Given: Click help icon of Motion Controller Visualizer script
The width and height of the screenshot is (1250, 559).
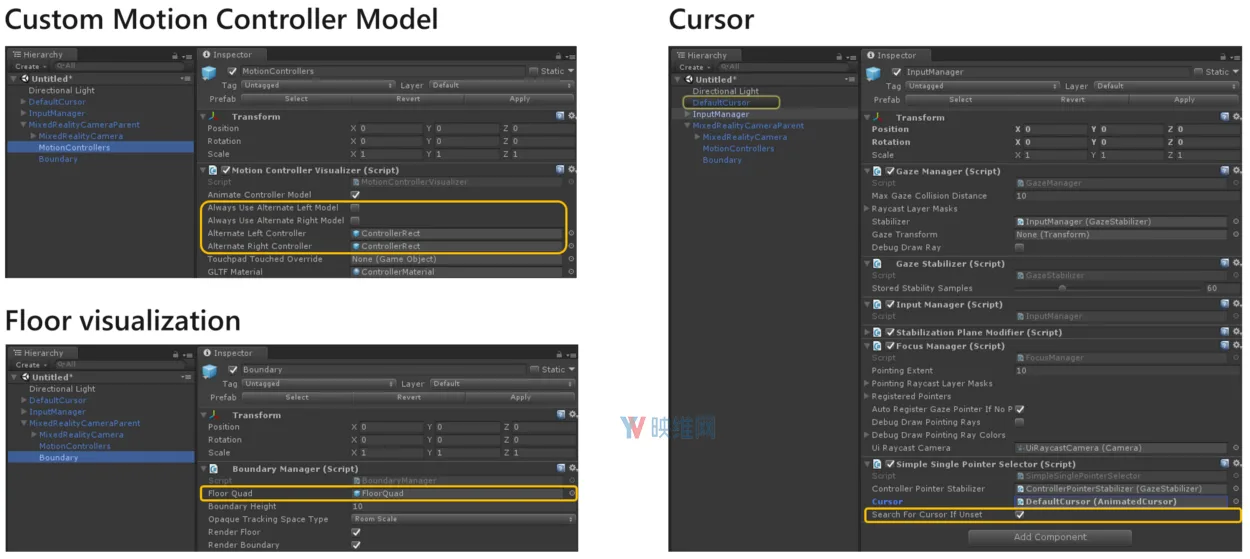Looking at the screenshot, I should tap(560, 170).
